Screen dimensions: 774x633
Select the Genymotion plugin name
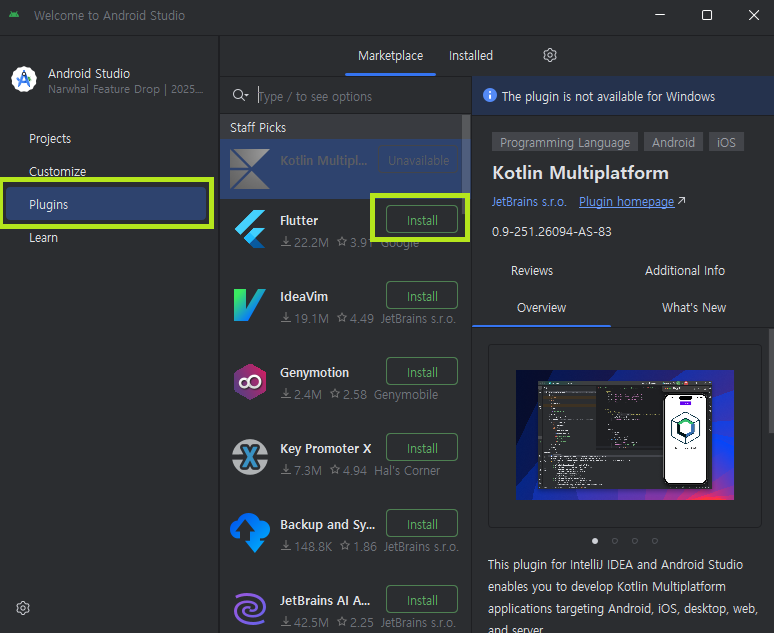[314, 372]
